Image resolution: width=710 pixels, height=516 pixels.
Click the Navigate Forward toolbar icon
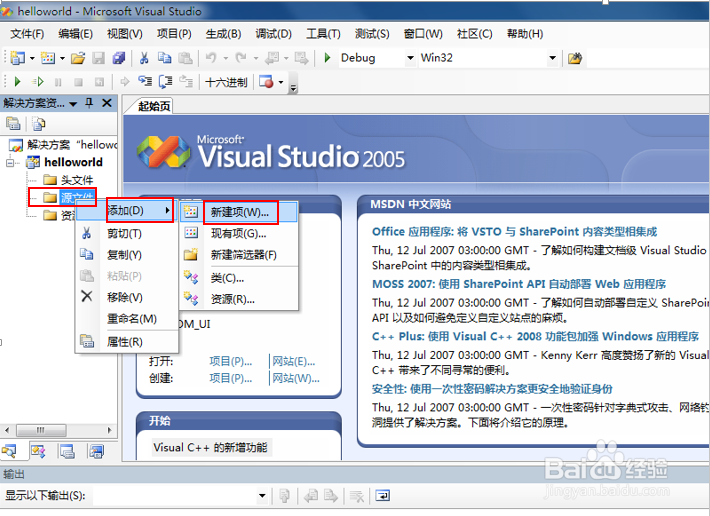point(301,58)
